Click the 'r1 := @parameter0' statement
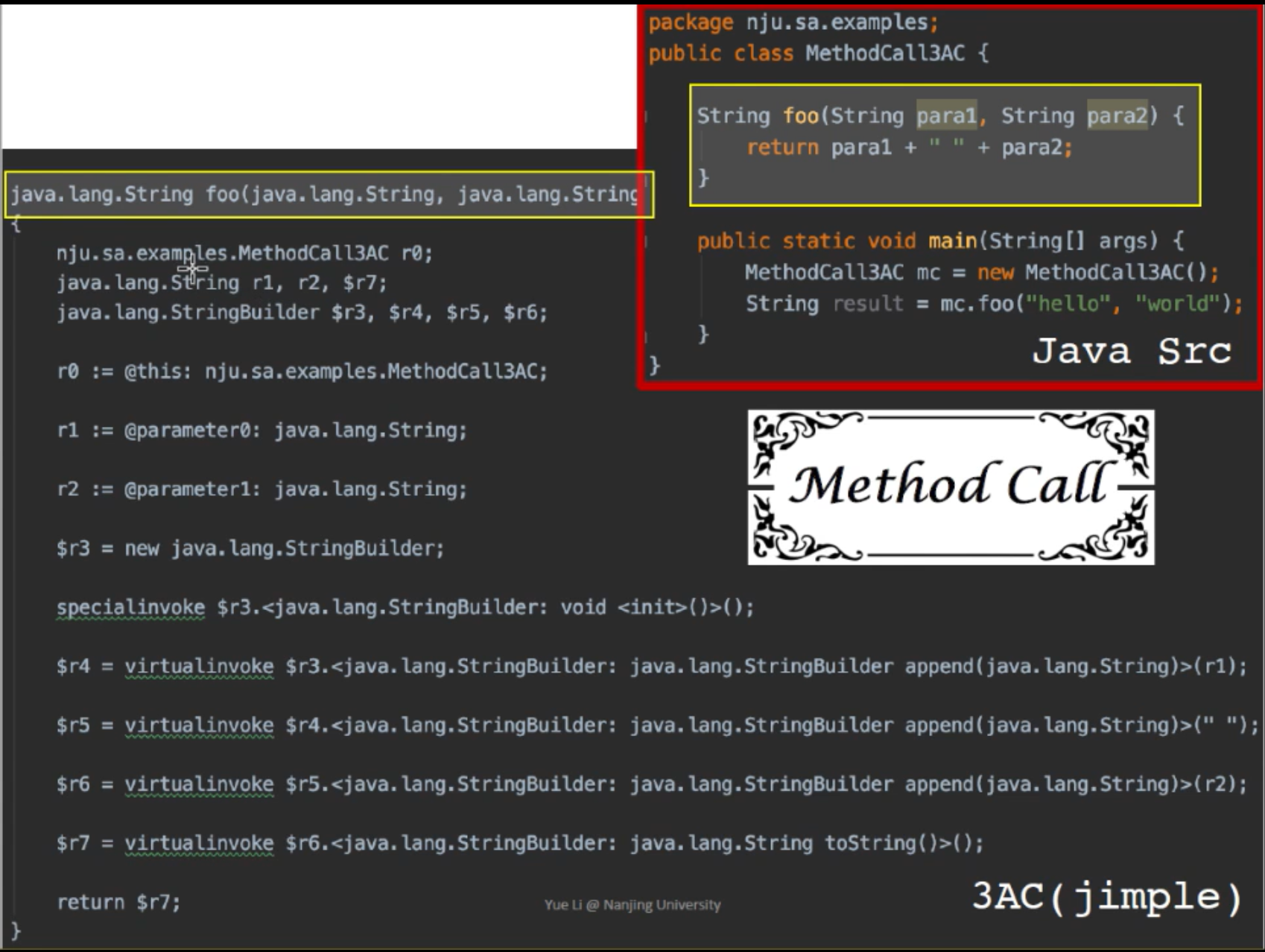This screenshot has width=1265, height=952. pyautogui.click(x=261, y=430)
